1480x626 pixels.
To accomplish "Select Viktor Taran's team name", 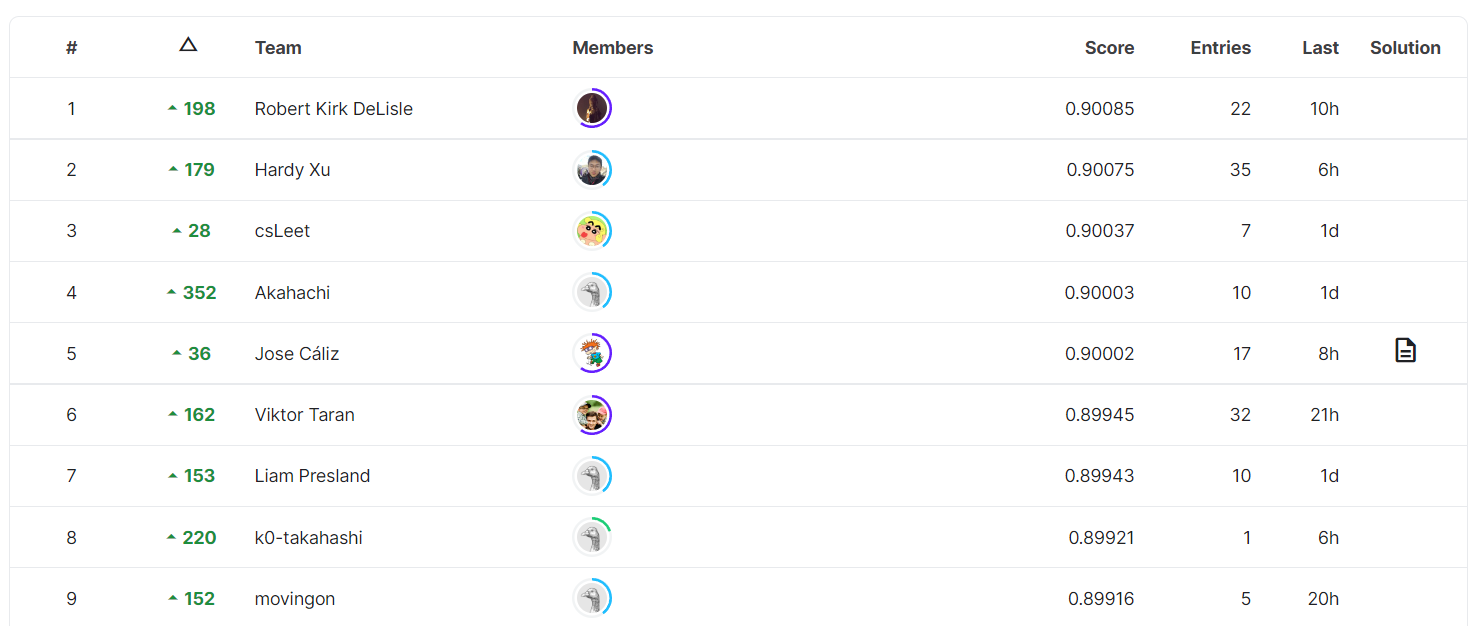I will click(x=305, y=414).
